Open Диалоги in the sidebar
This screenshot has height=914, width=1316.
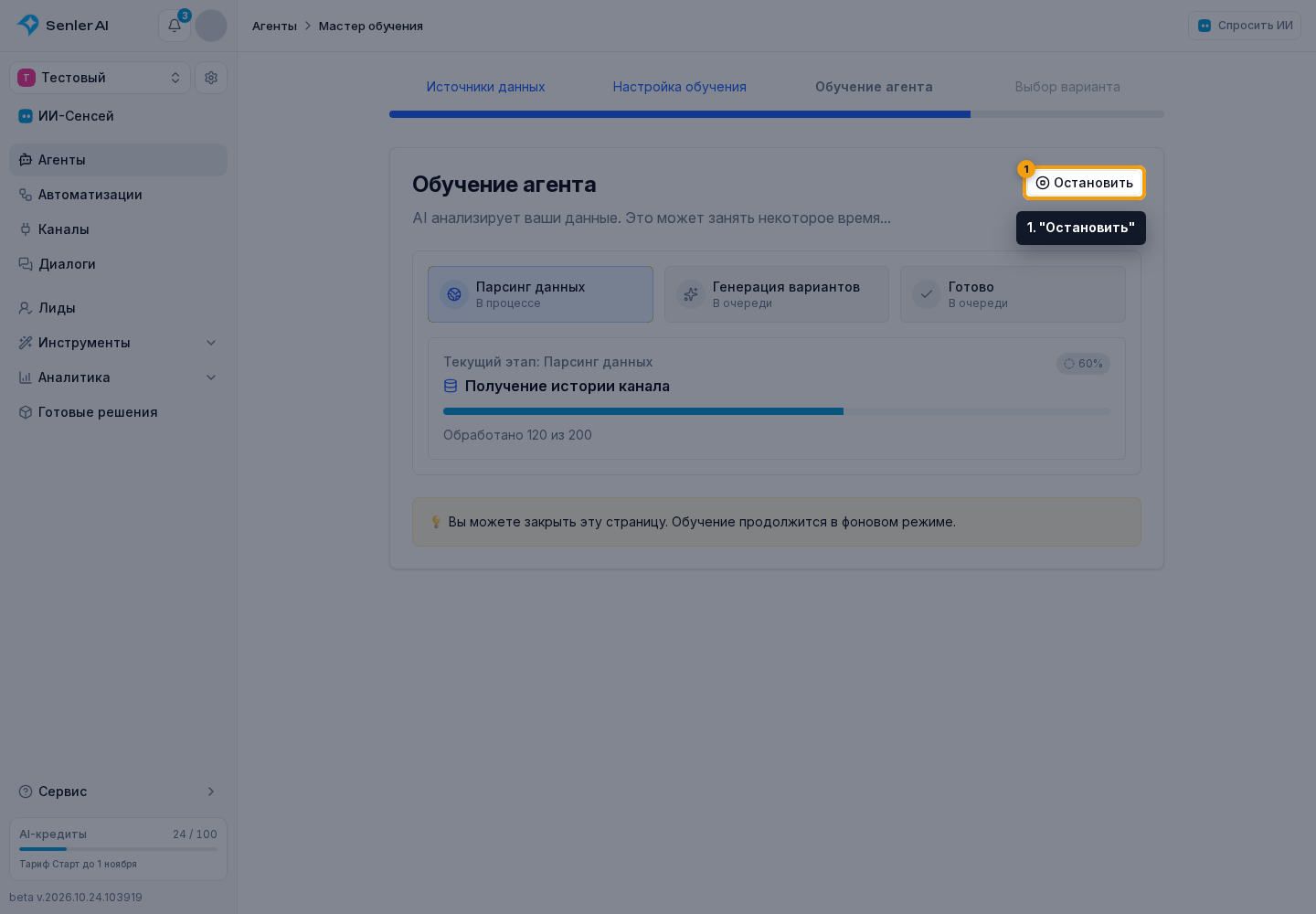pos(118,264)
